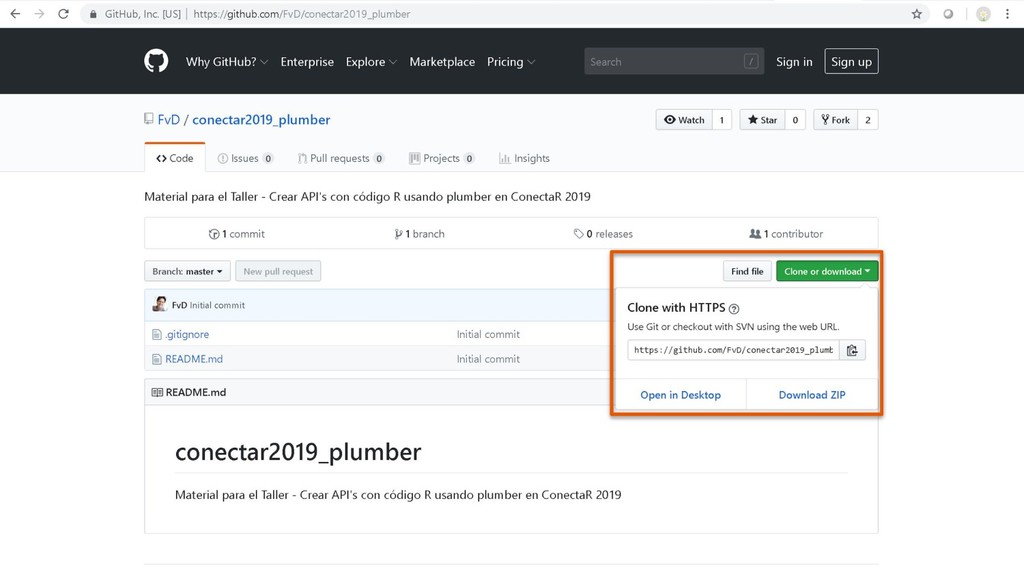Click Open in Desktop link

(x=680, y=394)
